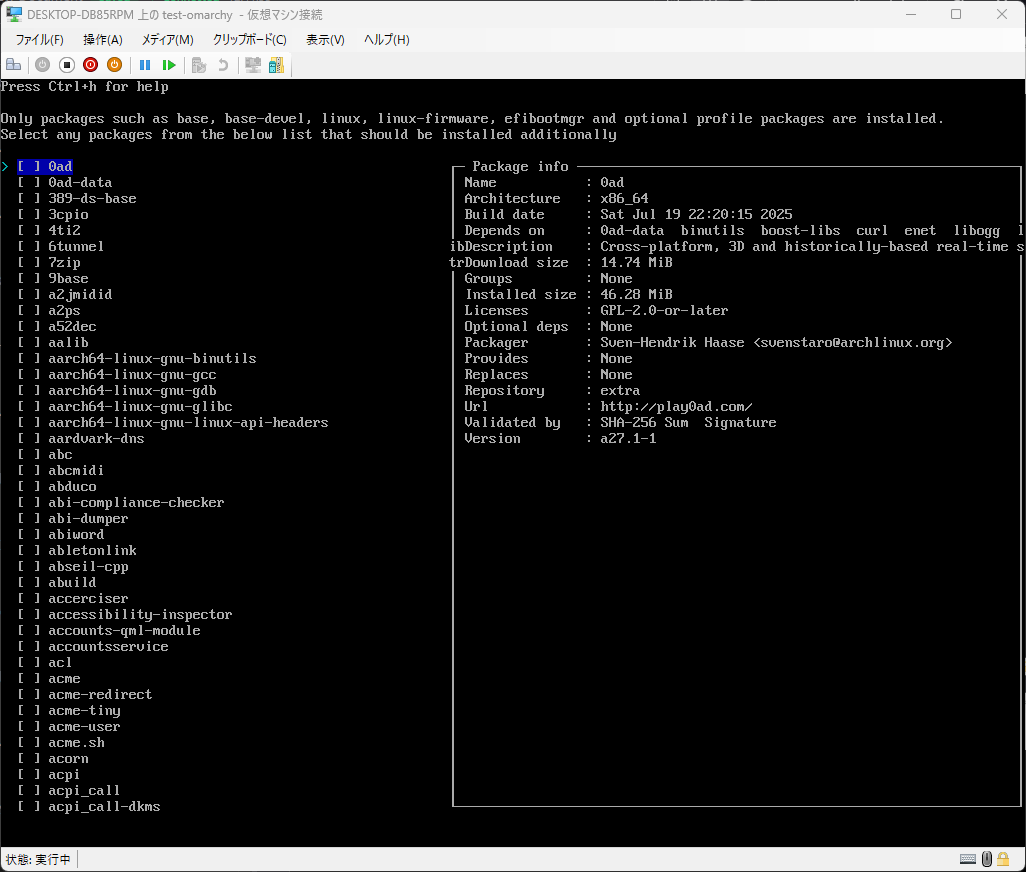Image resolution: width=1026 pixels, height=872 pixels.
Task: Reset the VM with the green play icon
Action: 169,65
